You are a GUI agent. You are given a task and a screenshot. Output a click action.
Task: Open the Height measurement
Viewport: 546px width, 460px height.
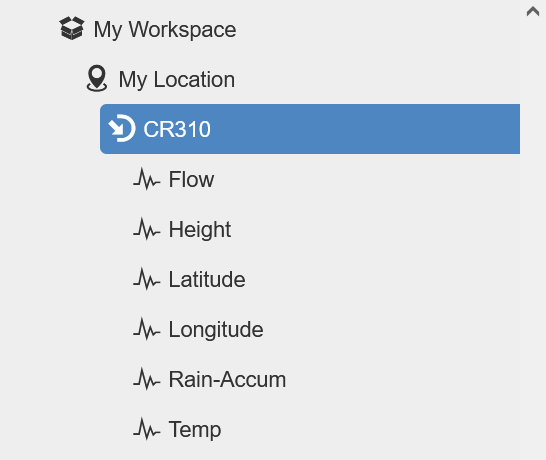click(x=200, y=230)
